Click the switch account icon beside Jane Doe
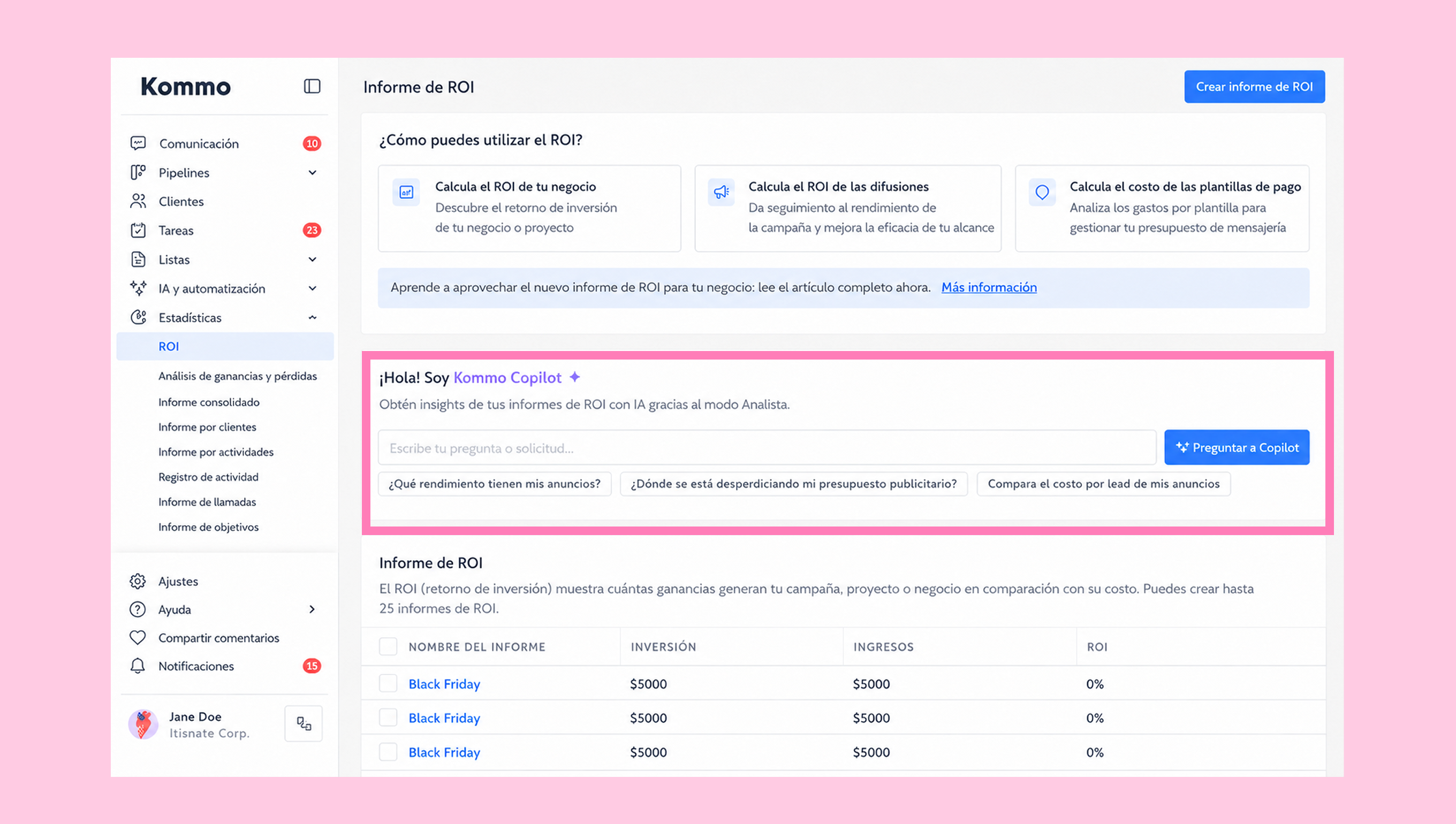The width and height of the screenshot is (1456, 824). click(x=304, y=723)
